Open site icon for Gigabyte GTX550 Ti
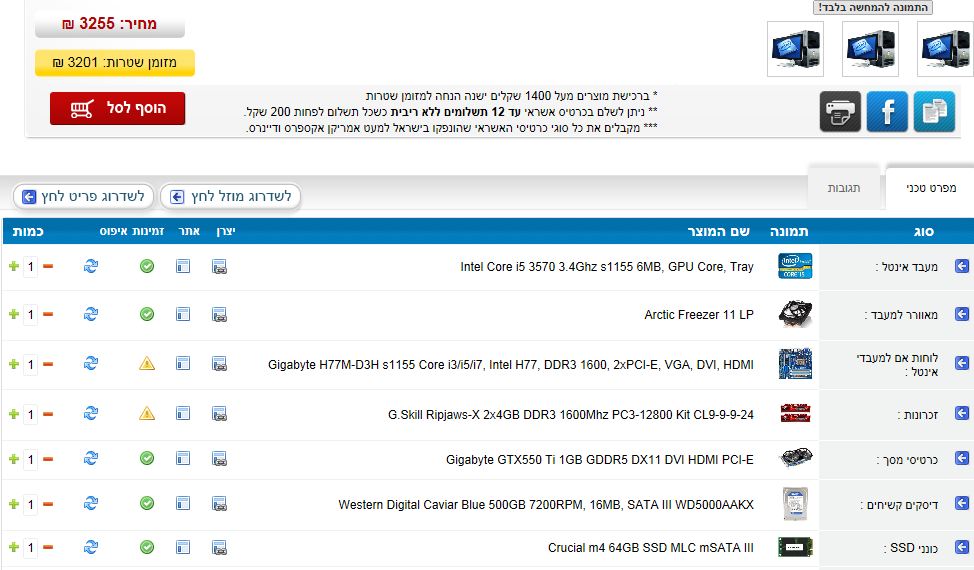Screen dimensions: 974x570 [183, 458]
